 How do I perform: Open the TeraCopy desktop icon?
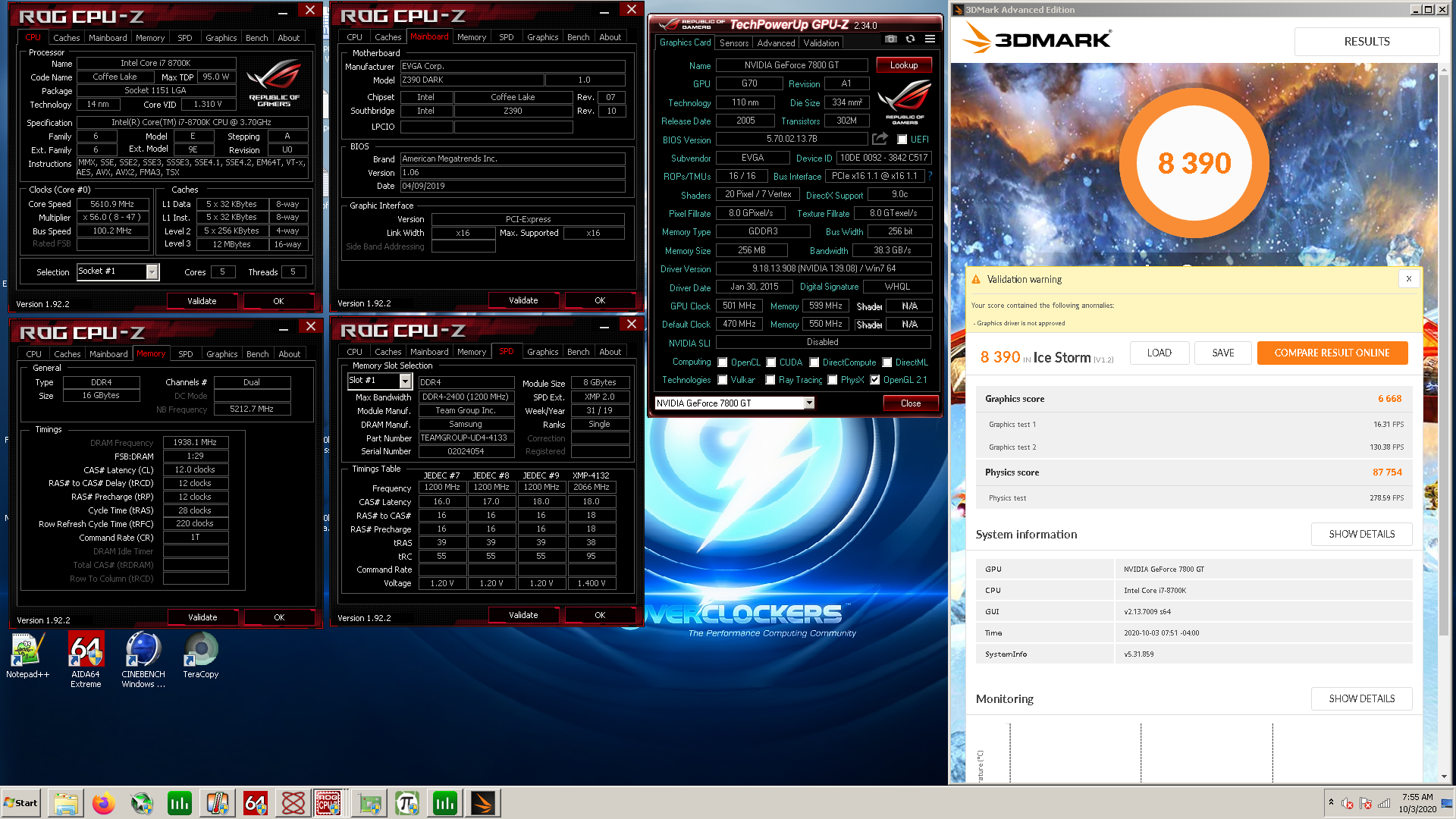pyautogui.click(x=201, y=657)
